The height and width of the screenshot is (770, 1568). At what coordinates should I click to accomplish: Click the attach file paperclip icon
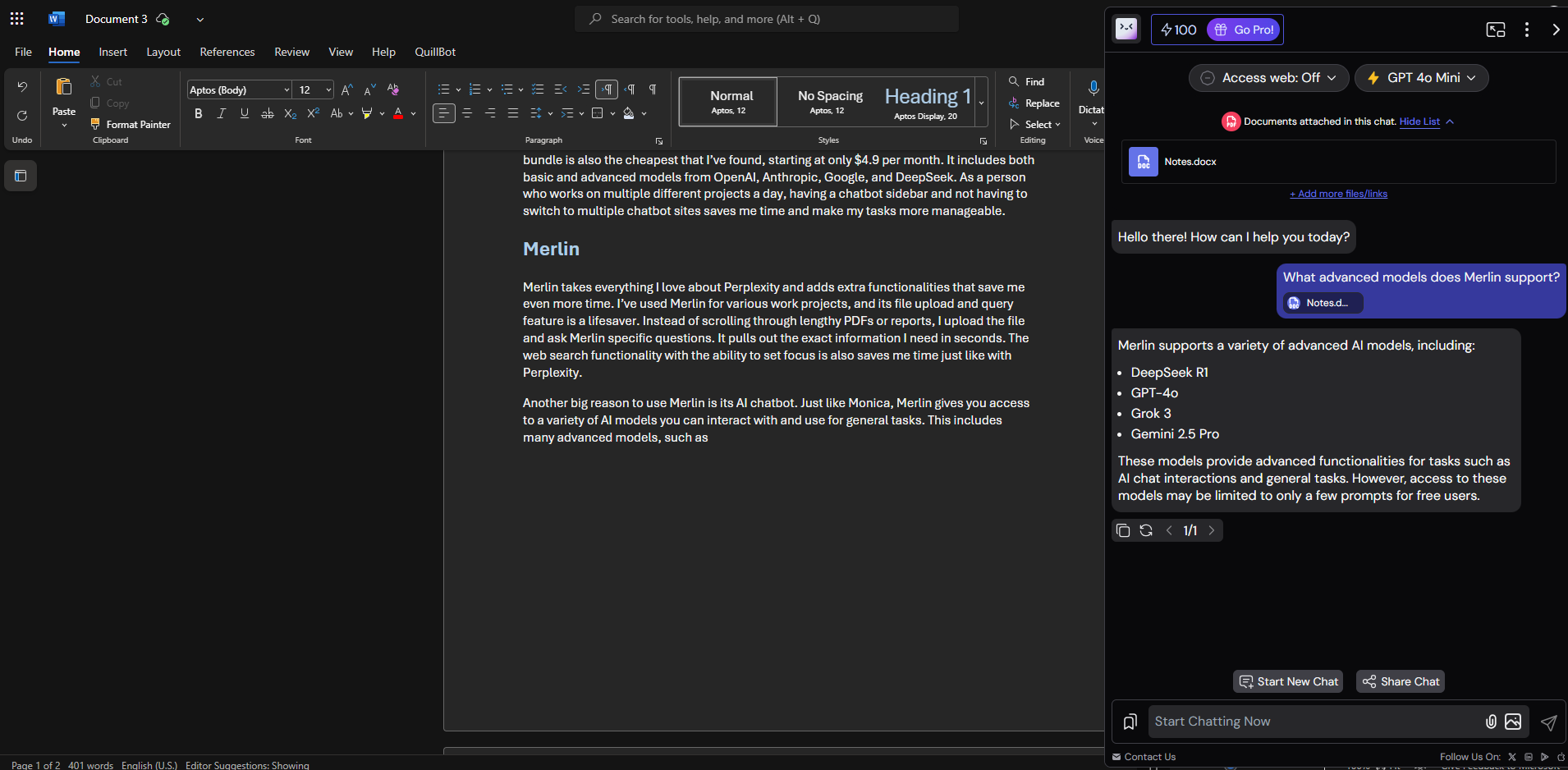click(x=1491, y=722)
